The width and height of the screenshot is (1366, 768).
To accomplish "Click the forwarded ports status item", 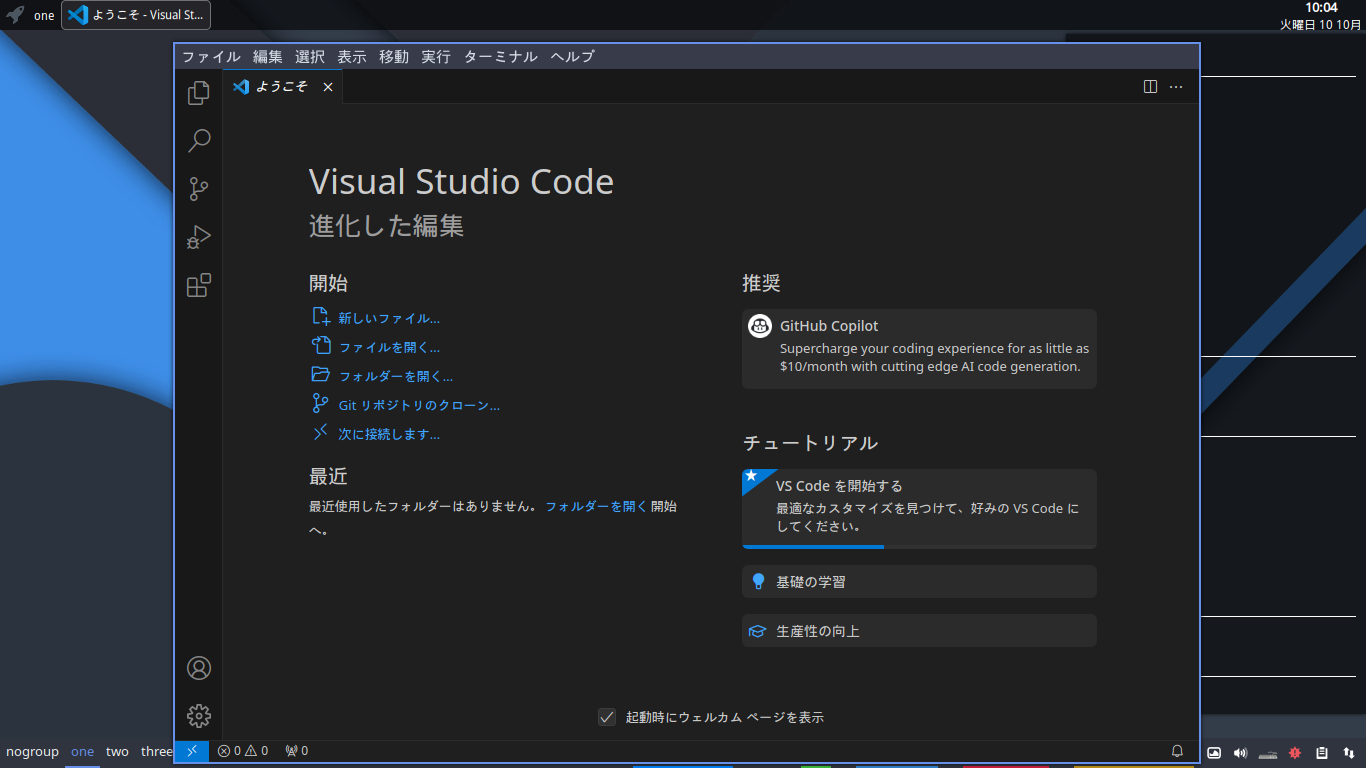I will (x=297, y=751).
